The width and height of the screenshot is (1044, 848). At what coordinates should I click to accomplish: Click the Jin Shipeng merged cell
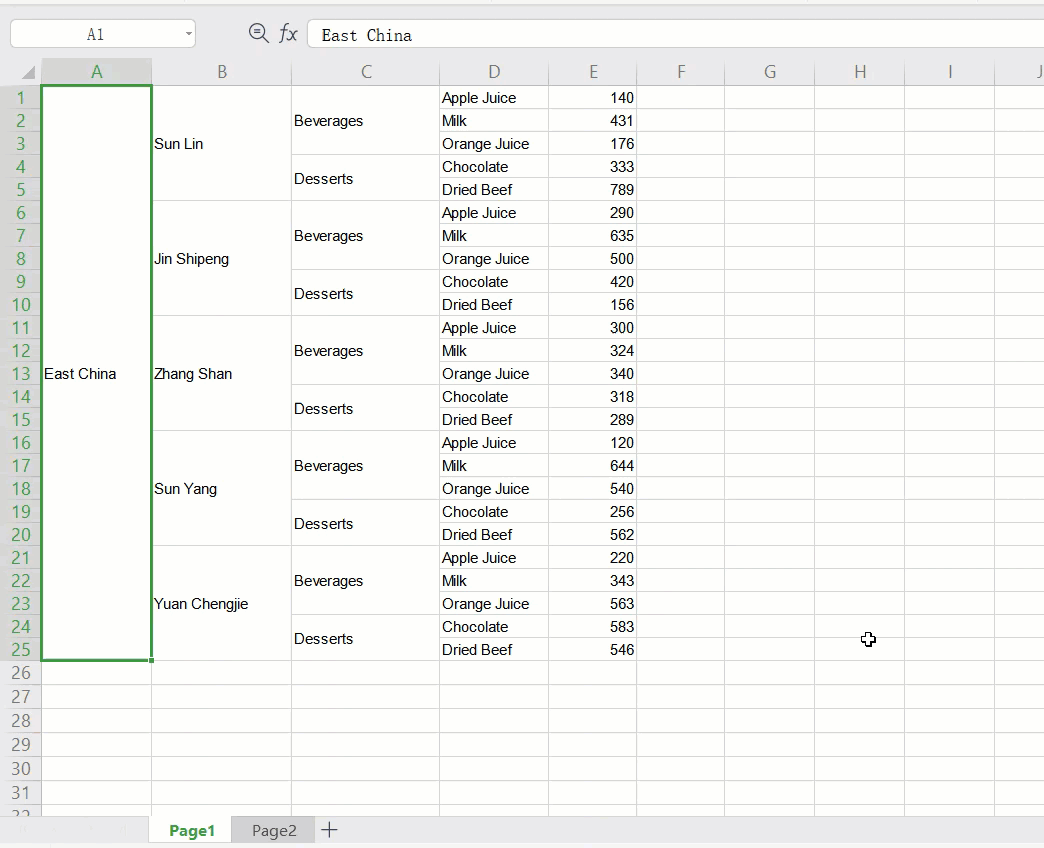pos(222,259)
